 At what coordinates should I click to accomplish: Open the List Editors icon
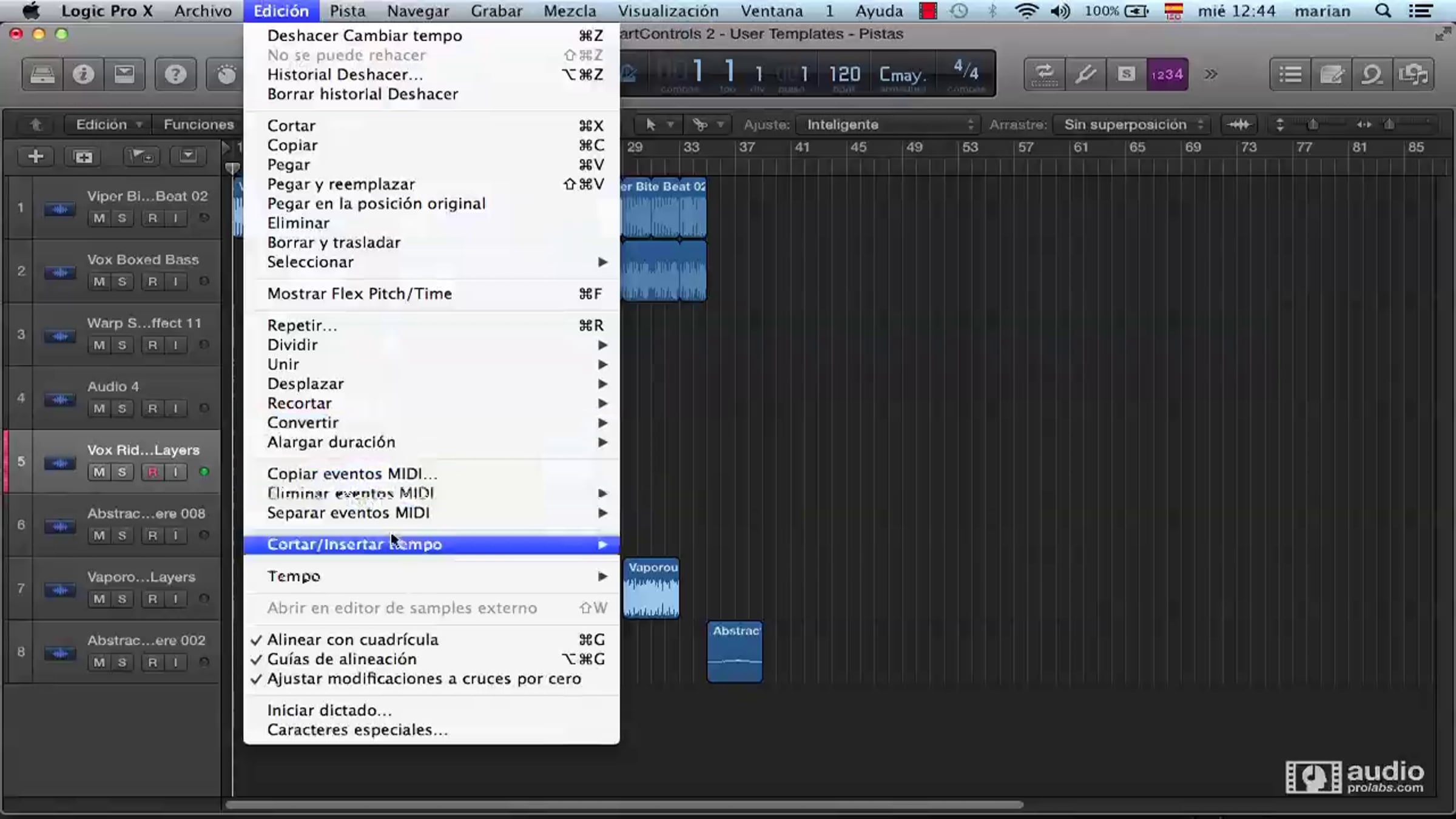(1290, 74)
